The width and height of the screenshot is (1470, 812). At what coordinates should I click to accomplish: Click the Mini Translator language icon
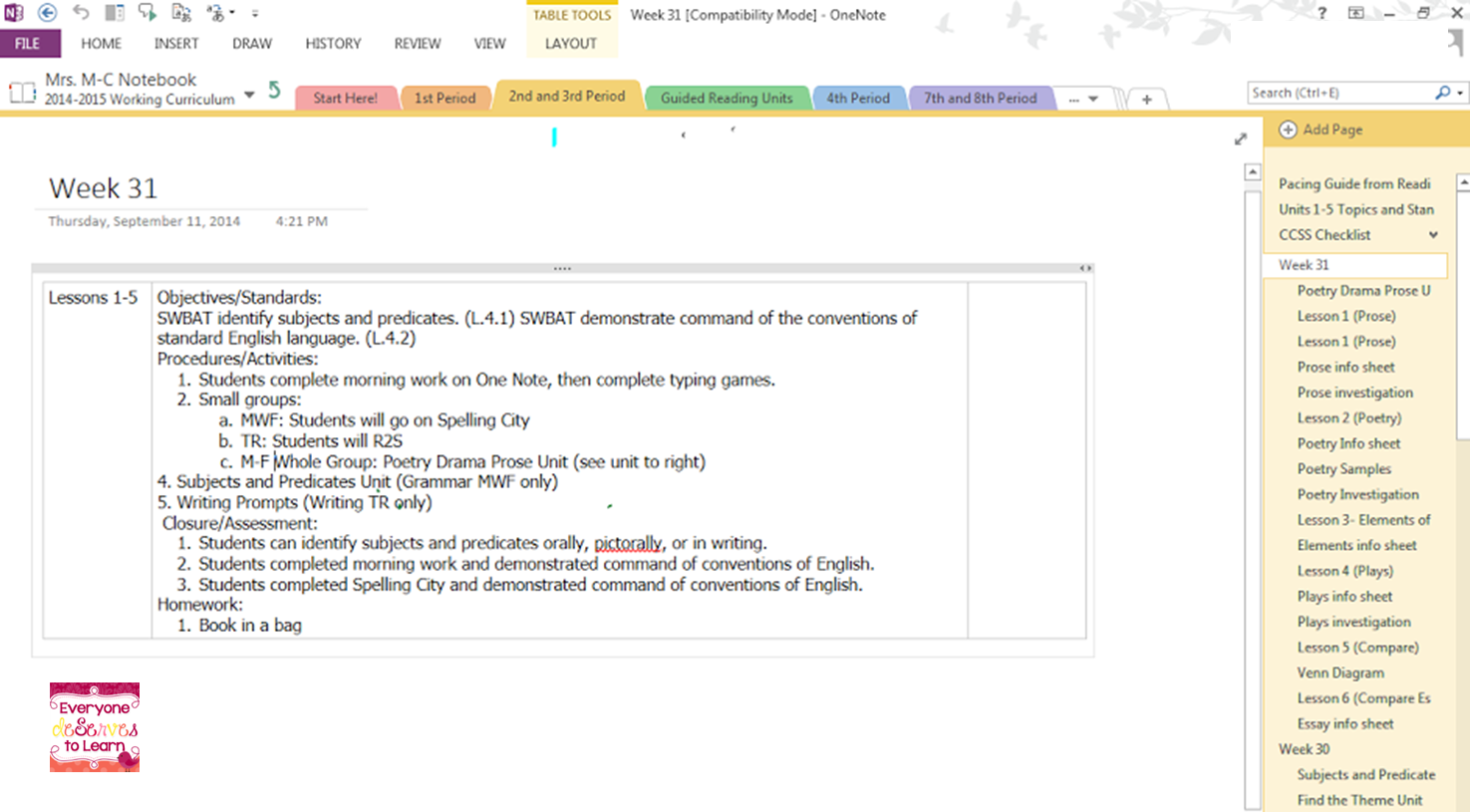click(214, 13)
